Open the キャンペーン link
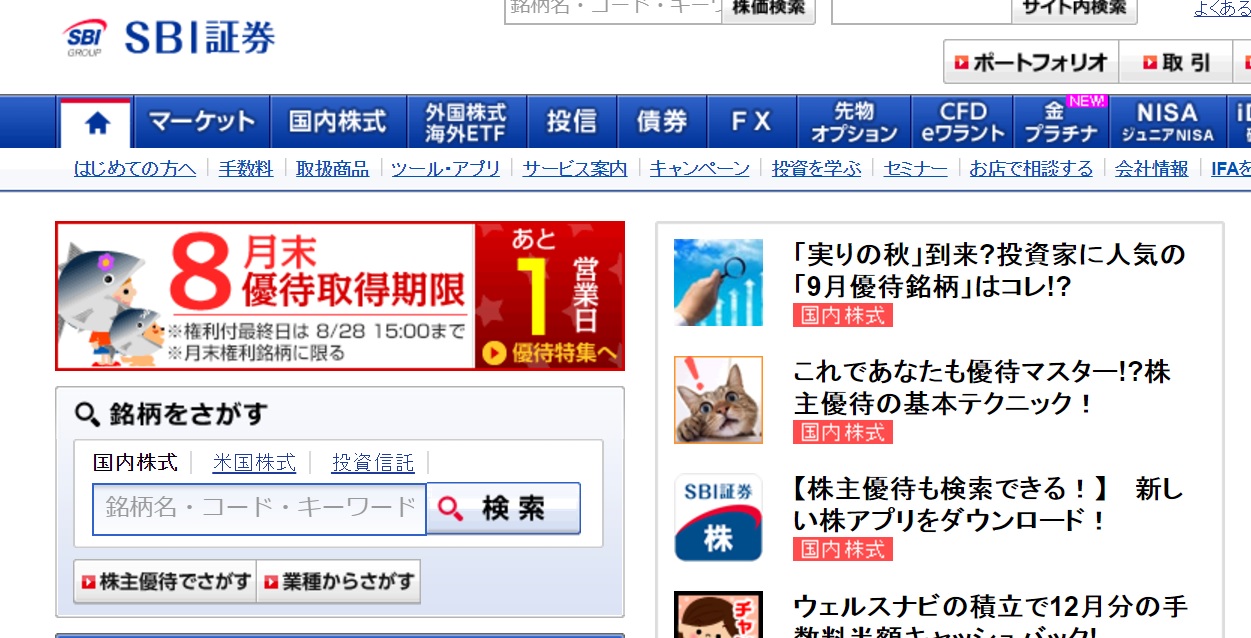Image resolution: width=1251 pixels, height=638 pixels. pos(700,169)
